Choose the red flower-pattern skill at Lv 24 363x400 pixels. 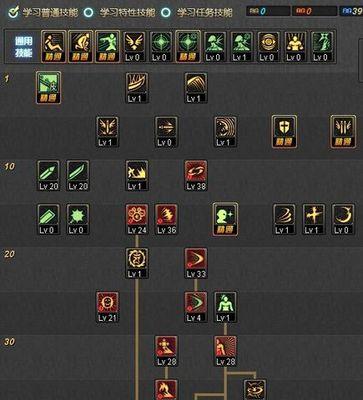(x=137, y=219)
